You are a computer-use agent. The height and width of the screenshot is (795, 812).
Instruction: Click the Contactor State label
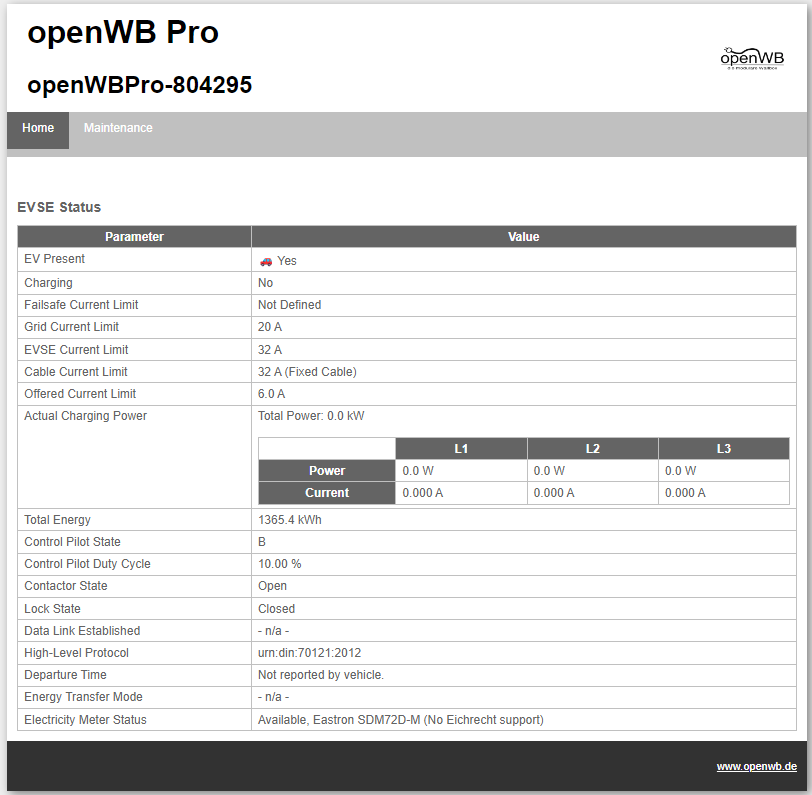(66, 586)
